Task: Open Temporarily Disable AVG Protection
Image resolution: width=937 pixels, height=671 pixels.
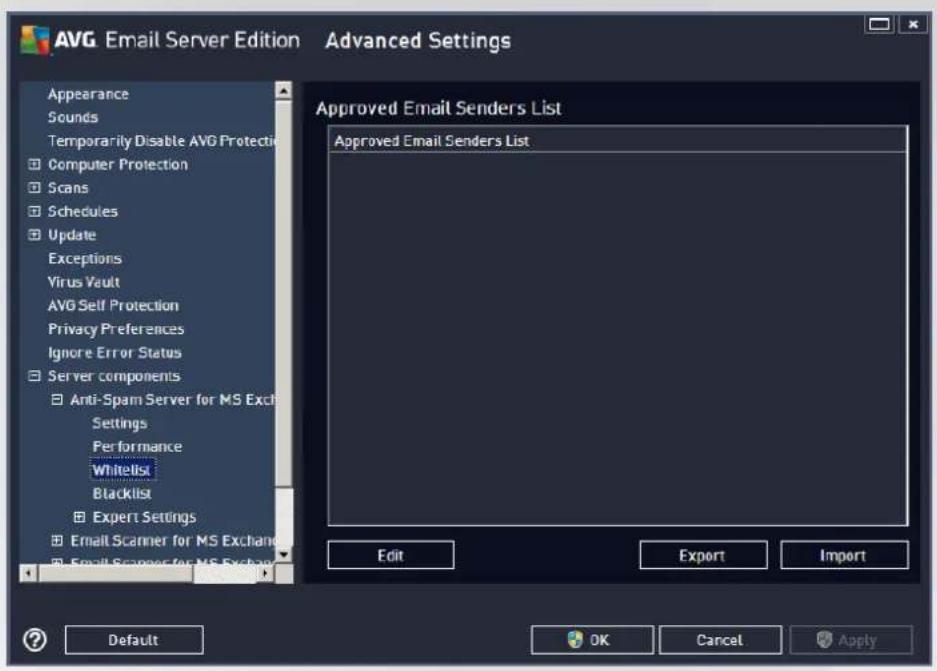Action: point(161,140)
